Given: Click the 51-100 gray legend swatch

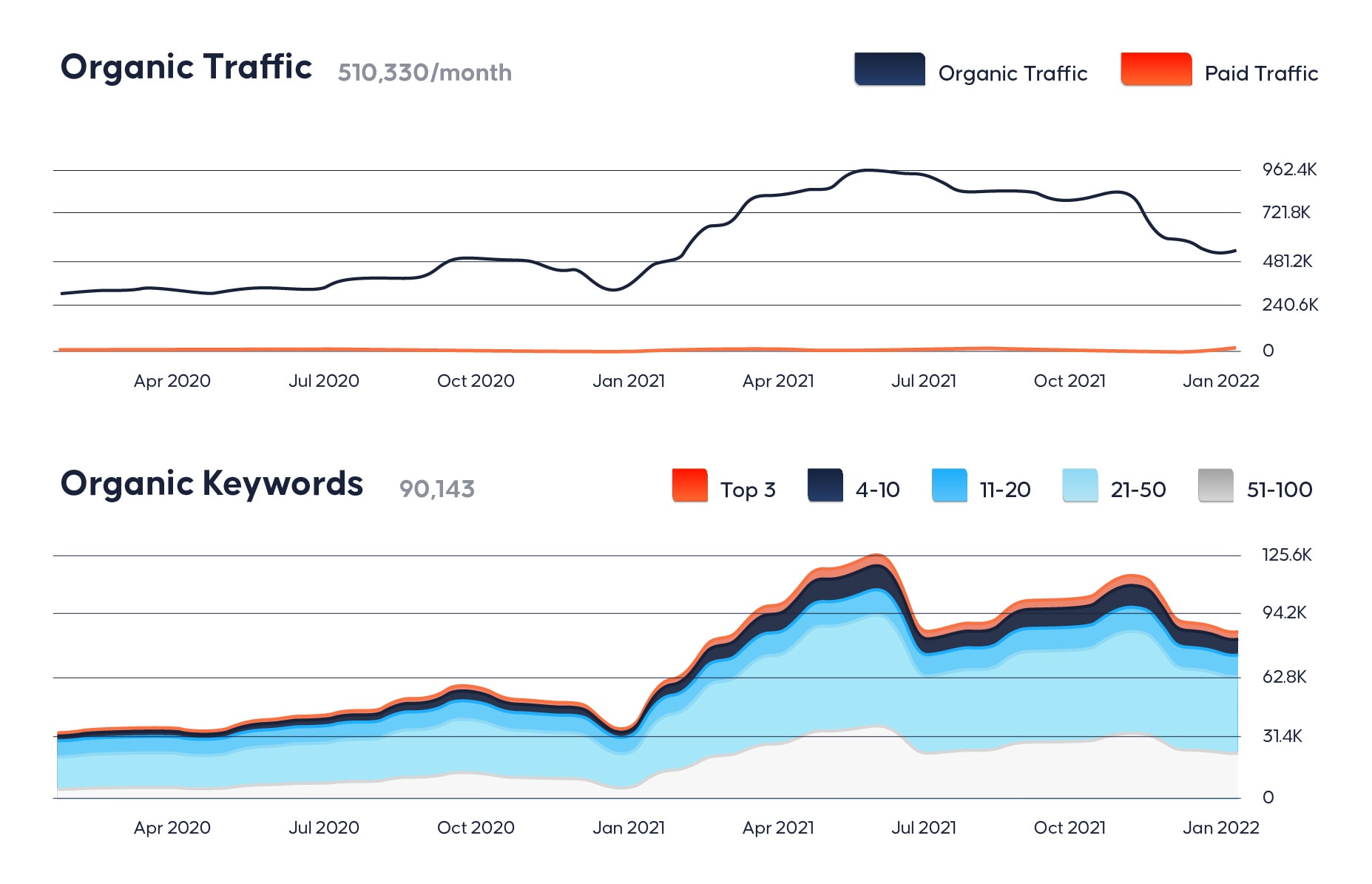Looking at the screenshot, I should tap(1216, 485).
